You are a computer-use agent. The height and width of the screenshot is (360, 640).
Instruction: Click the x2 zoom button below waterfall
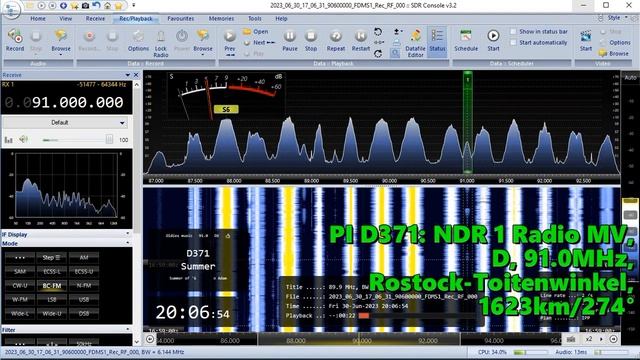589,339
